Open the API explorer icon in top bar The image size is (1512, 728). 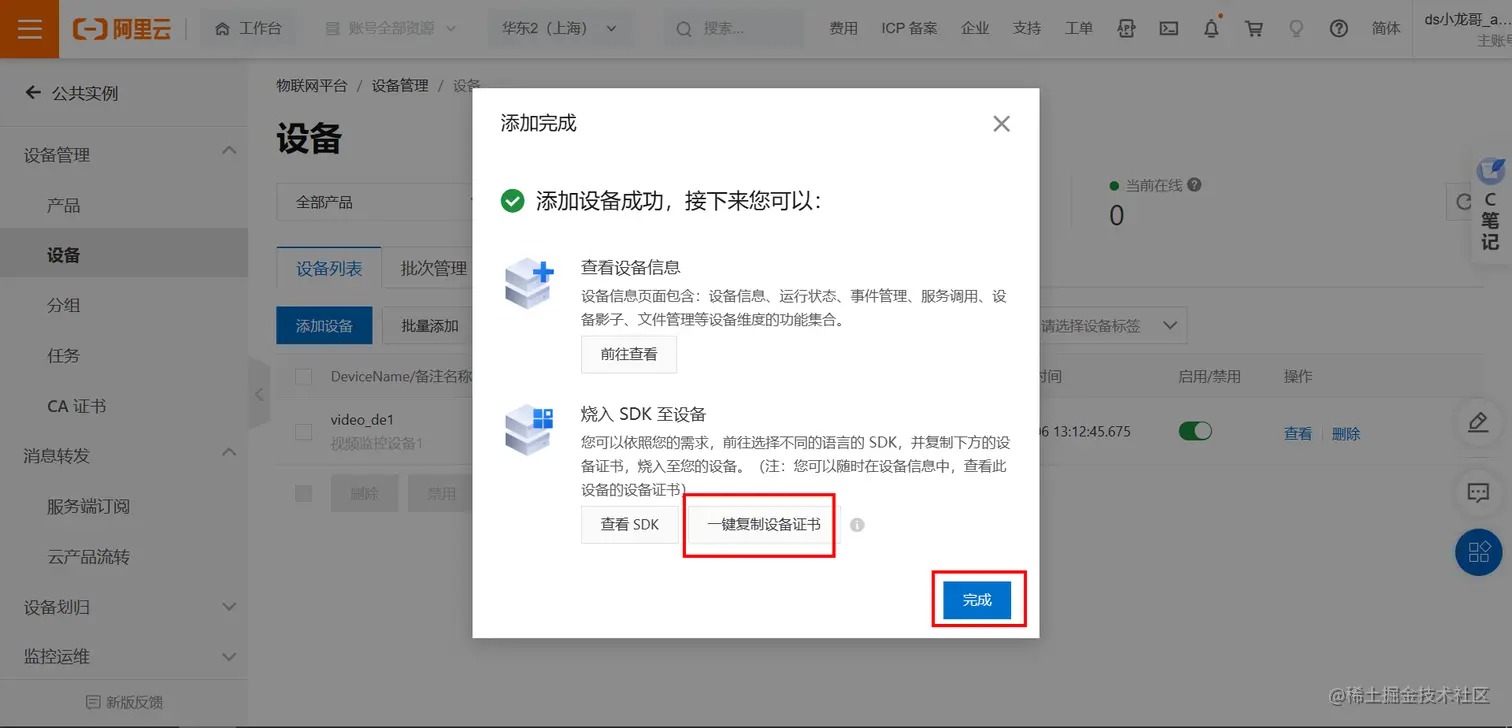point(1126,29)
